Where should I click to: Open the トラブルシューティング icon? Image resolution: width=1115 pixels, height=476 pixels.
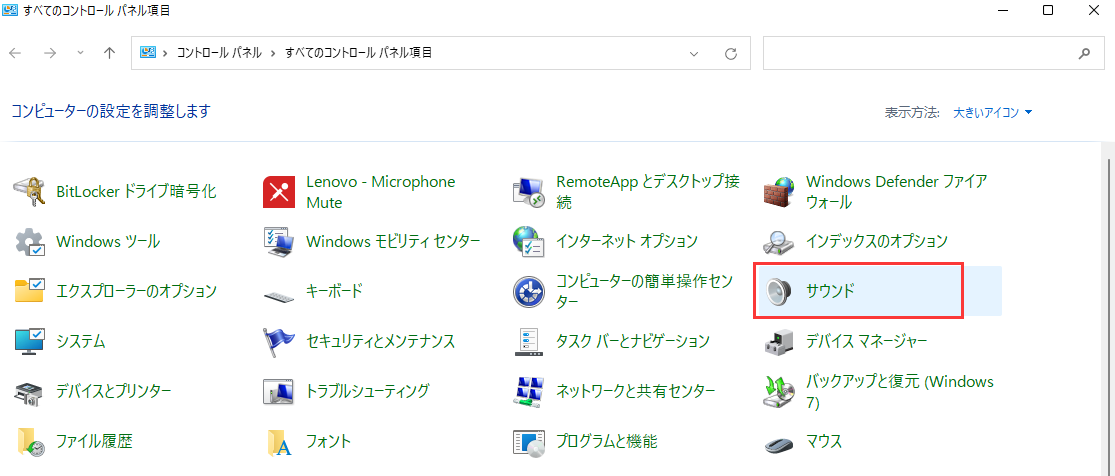tap(279, 391)
